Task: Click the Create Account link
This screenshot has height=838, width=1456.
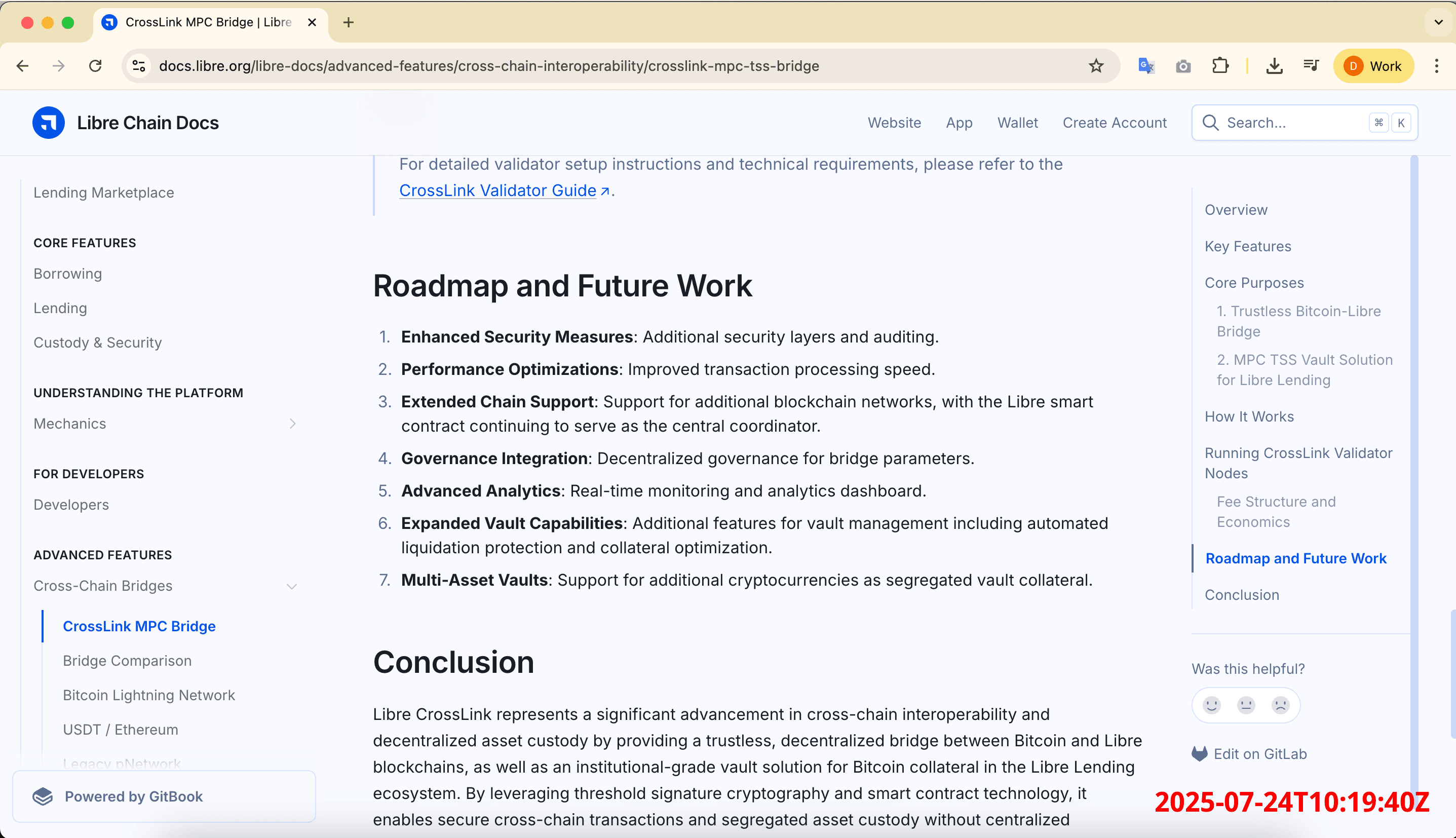Action: [1115, 123]
